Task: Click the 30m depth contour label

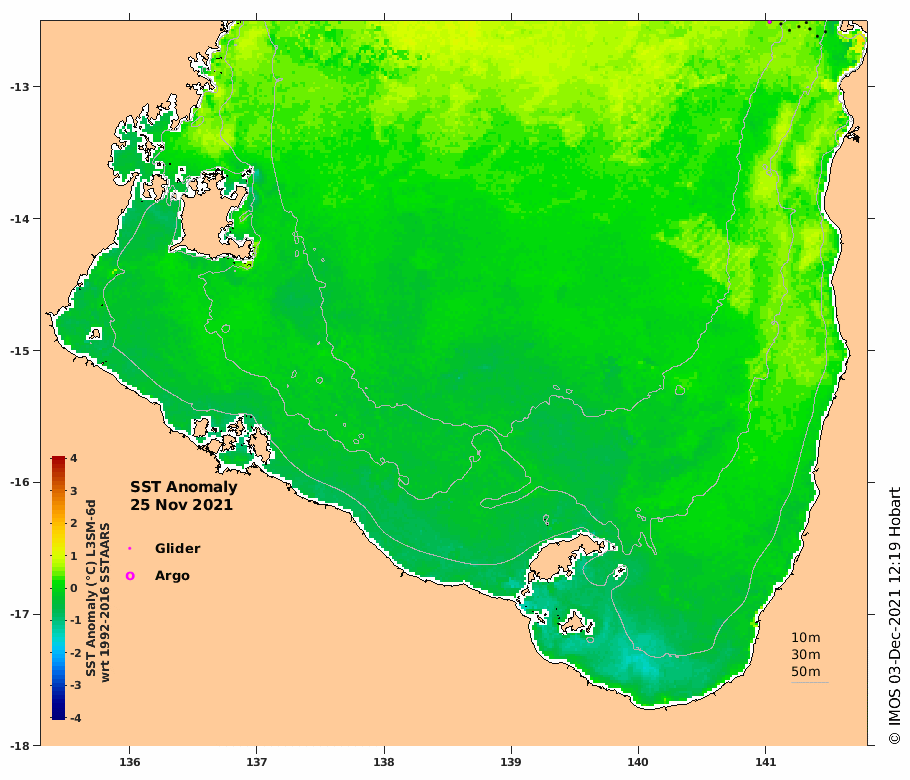Action: 806,655
